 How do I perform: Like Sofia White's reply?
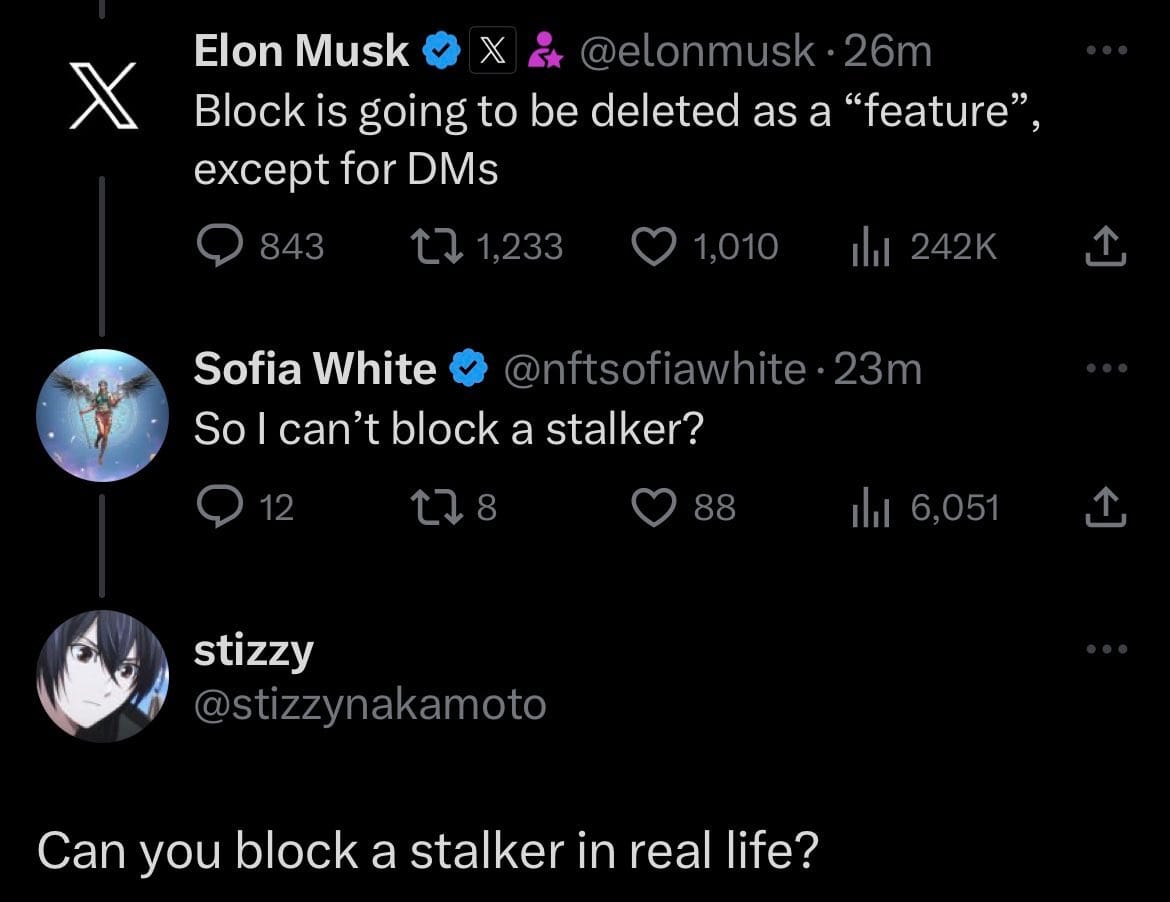point(655,507)
